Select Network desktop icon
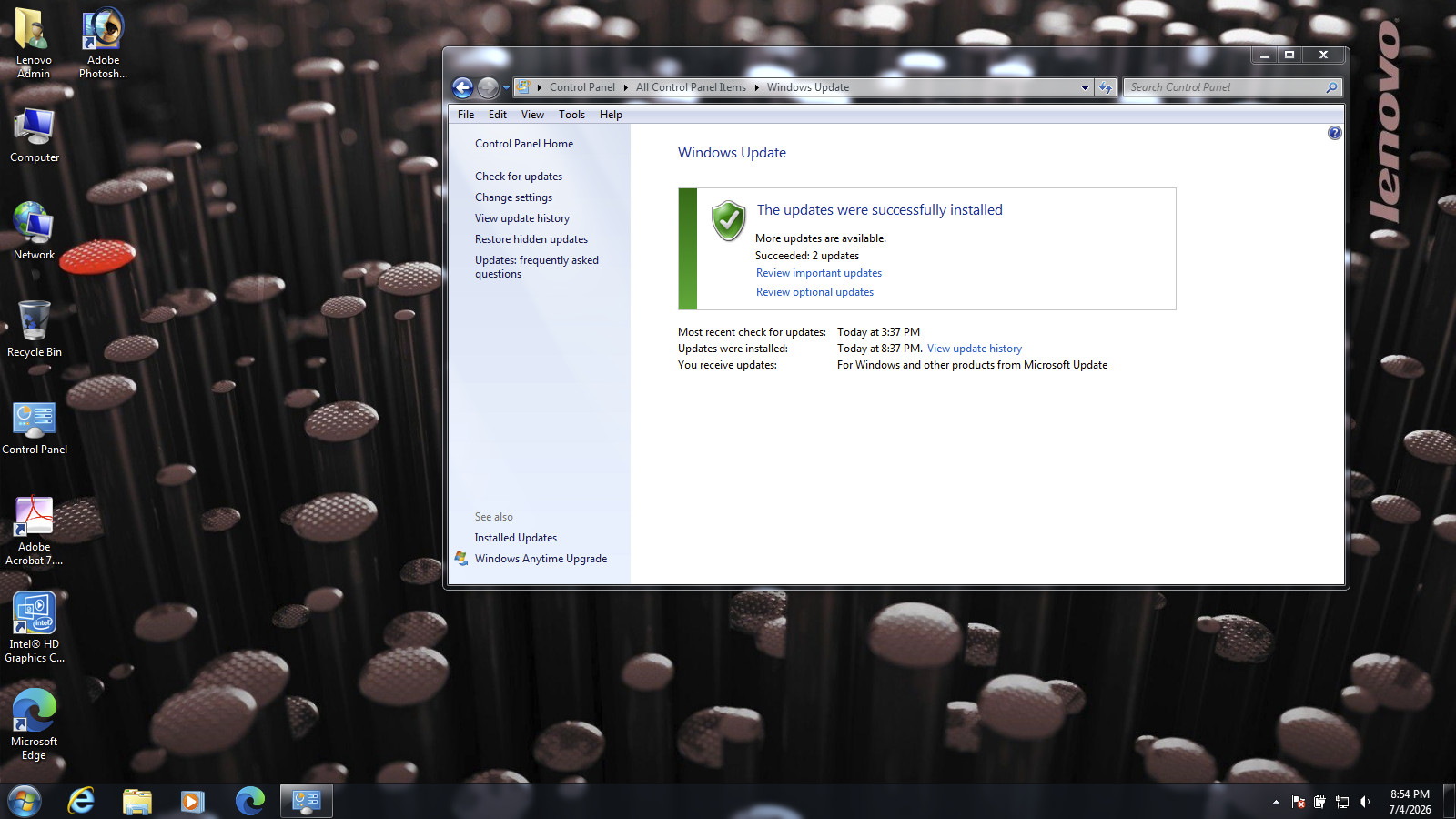 click(35, 231)
